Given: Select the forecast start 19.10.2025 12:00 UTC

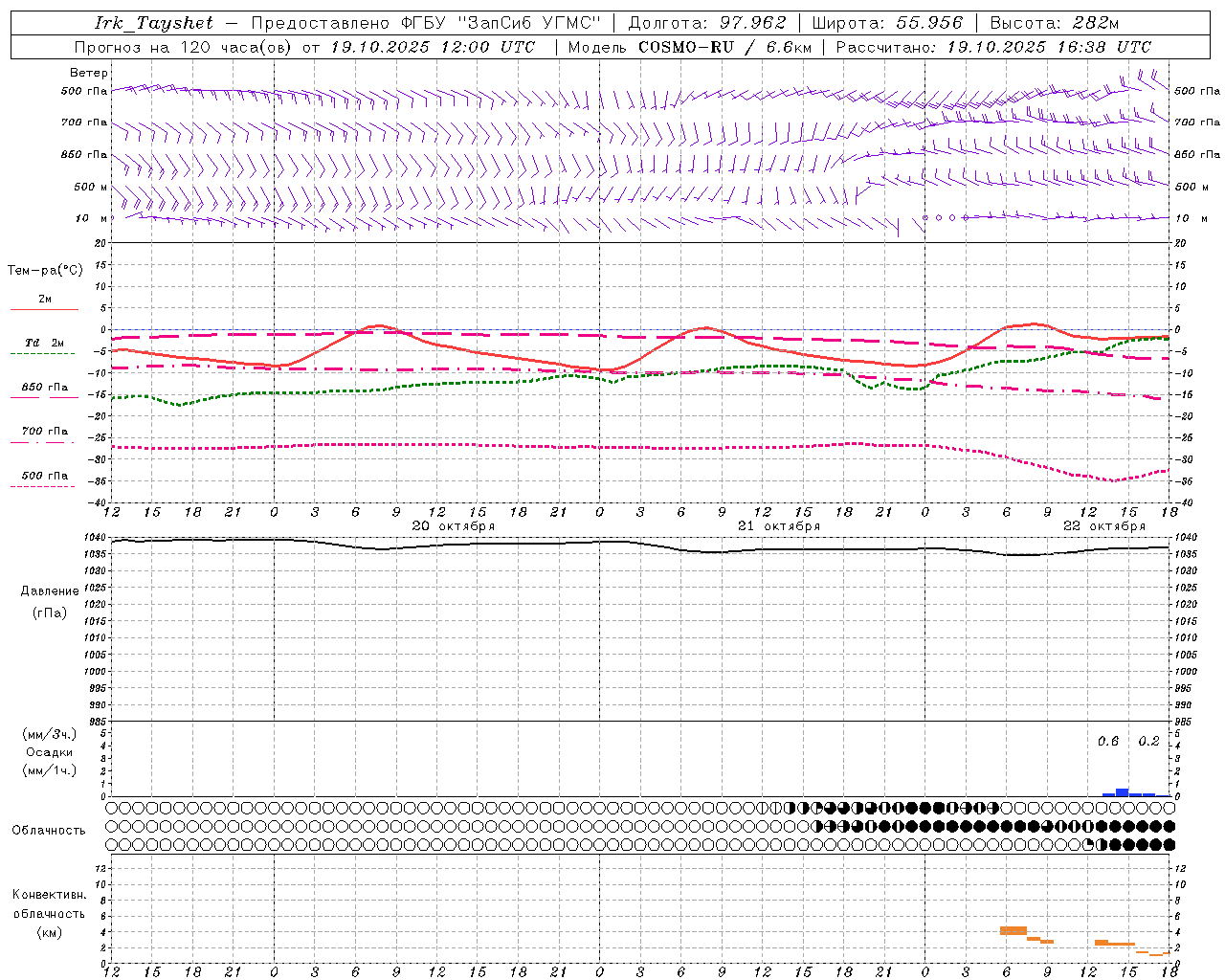Looking at the screenshot, I should 433,47.
